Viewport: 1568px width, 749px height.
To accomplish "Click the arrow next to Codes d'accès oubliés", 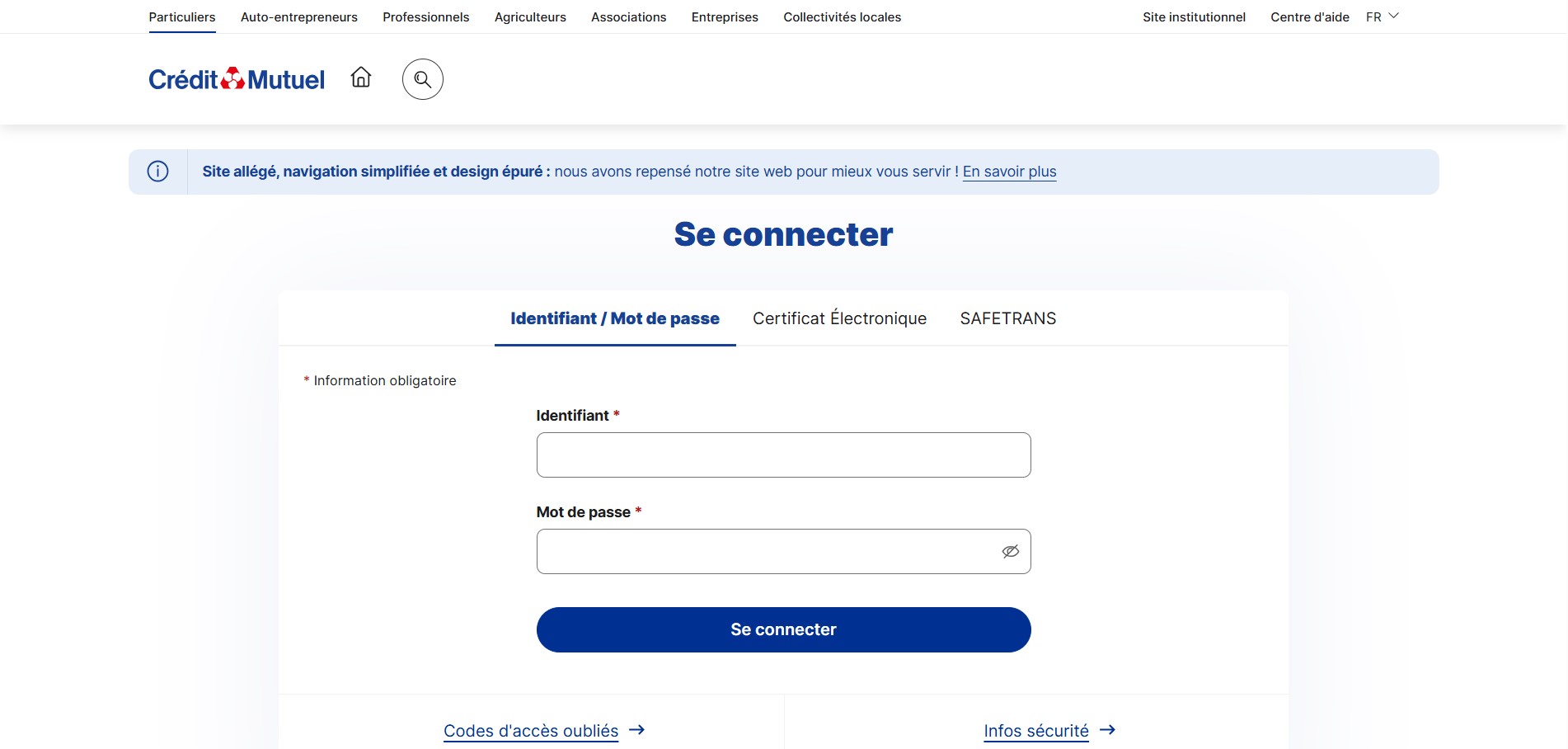I will pyautogui.click(x=637, y=730).
